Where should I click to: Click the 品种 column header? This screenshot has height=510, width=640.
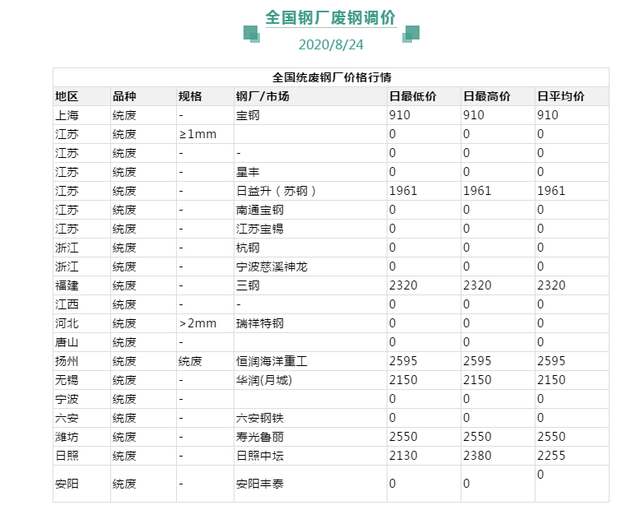coord(124,96)
